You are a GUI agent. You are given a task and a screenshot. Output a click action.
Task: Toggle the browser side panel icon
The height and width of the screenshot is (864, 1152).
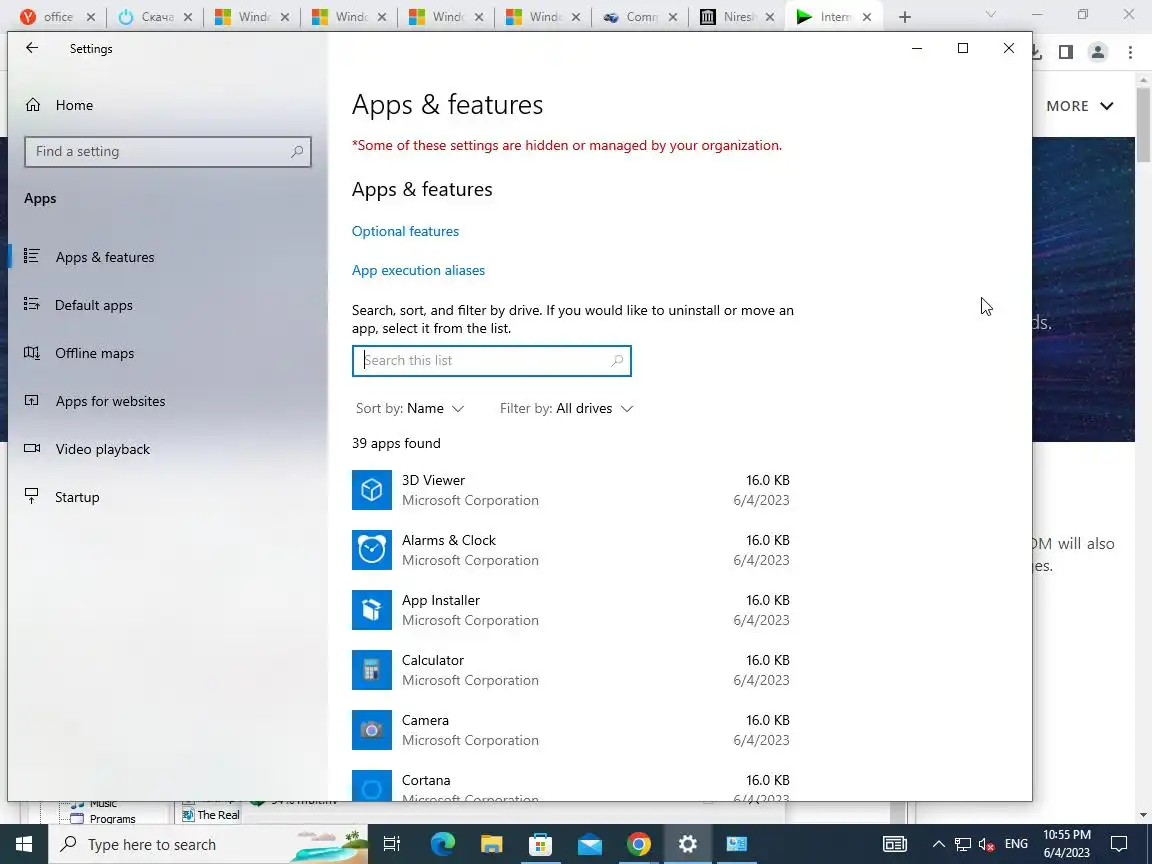point(1066,51)
